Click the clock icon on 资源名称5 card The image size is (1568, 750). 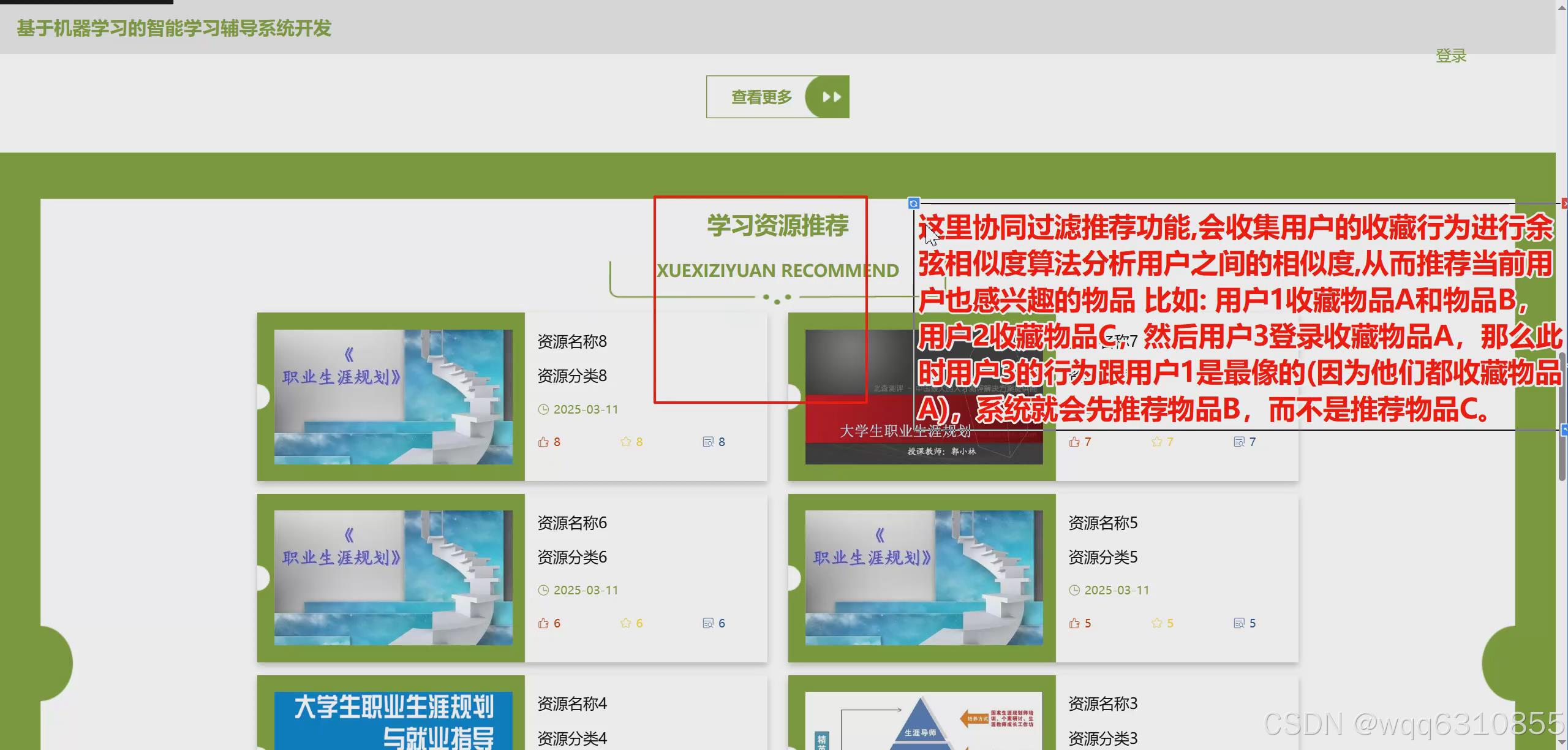click(x=1074, y=590)
